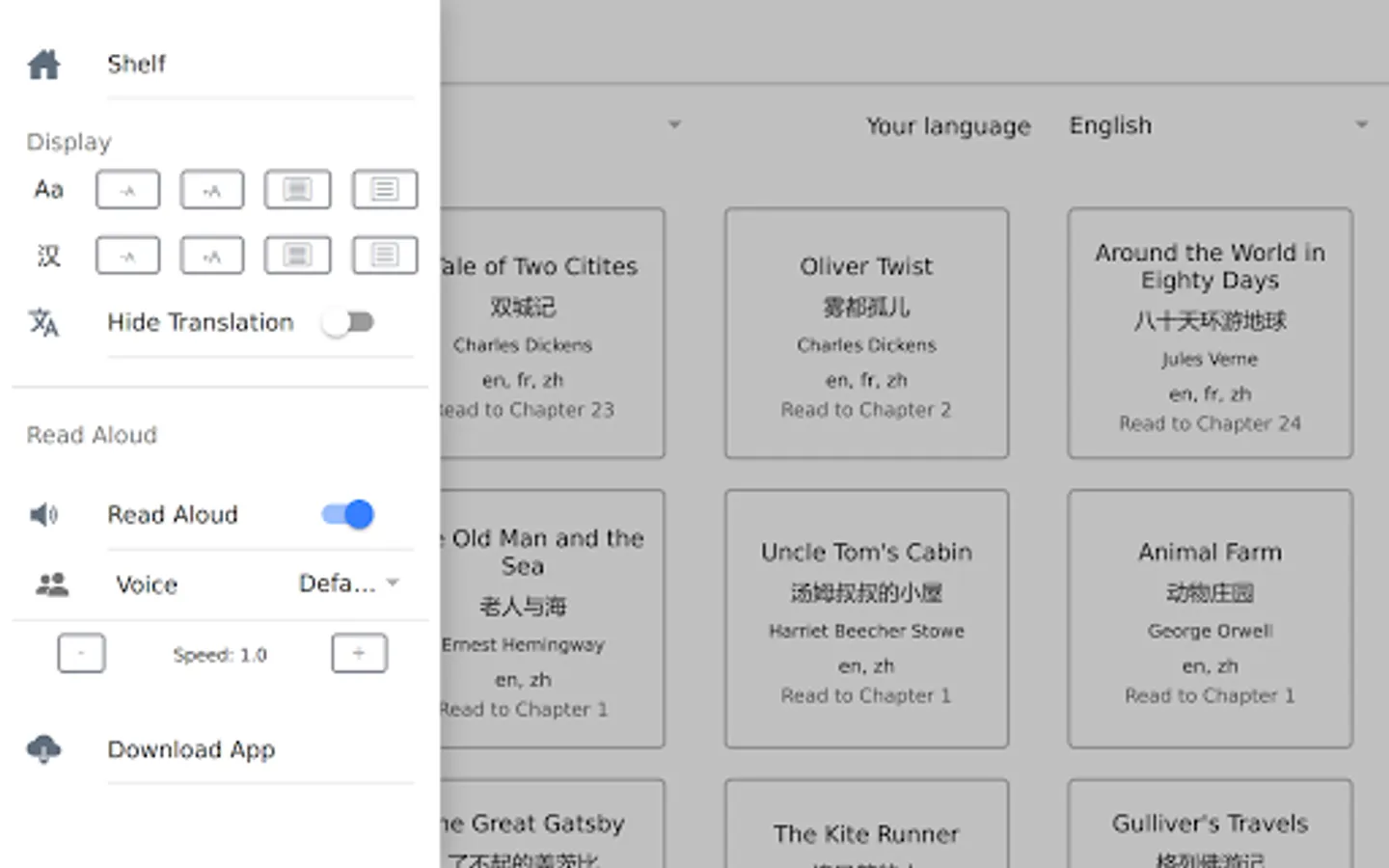Click author 'Harriet Beecher Stowe' text

pos(866,631)
